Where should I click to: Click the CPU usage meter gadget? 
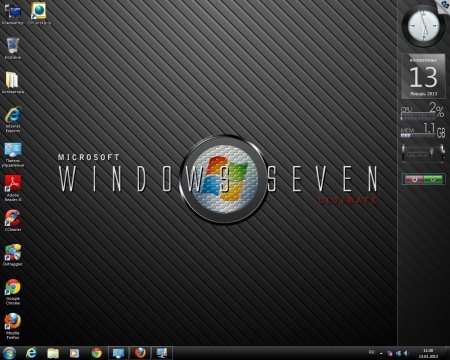(x=423, y=111)
